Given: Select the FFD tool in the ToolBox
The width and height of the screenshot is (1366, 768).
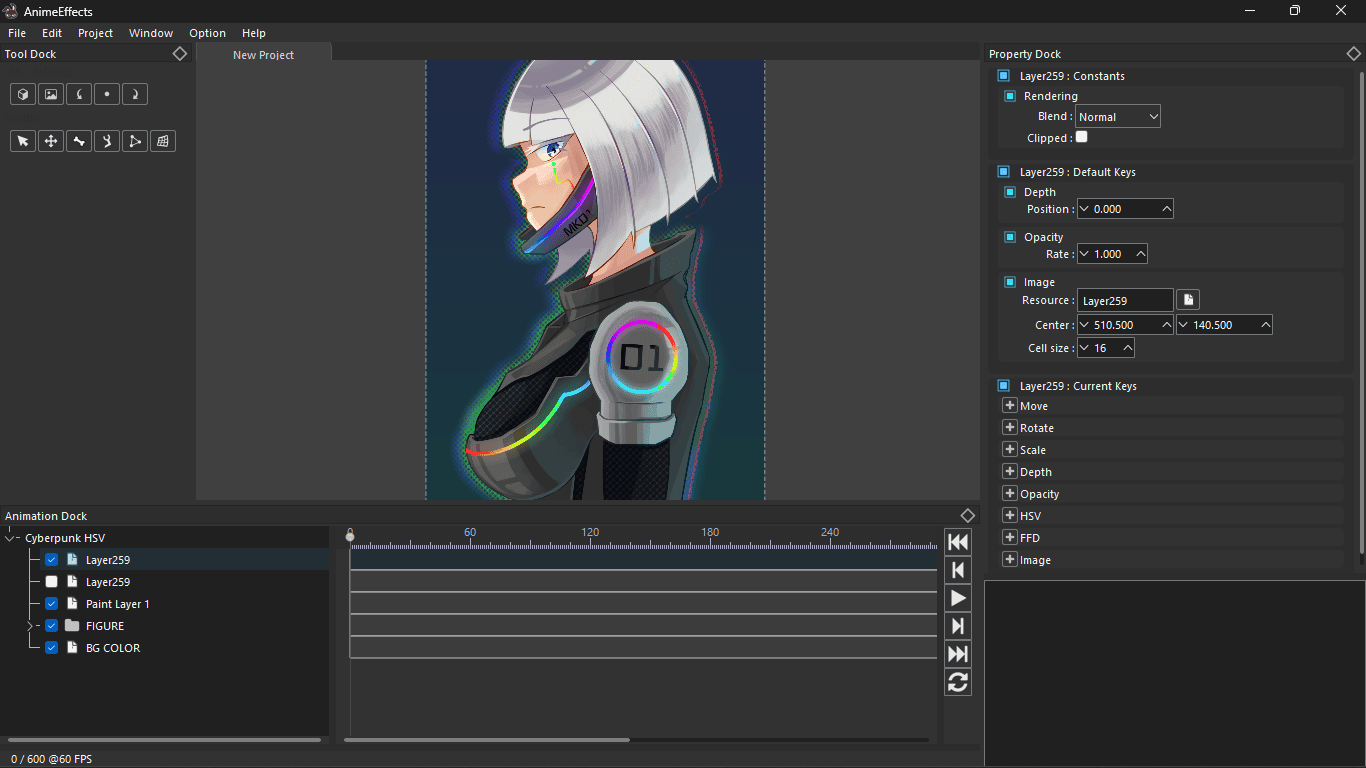Looking at the screenshot, I should [162, 141].
